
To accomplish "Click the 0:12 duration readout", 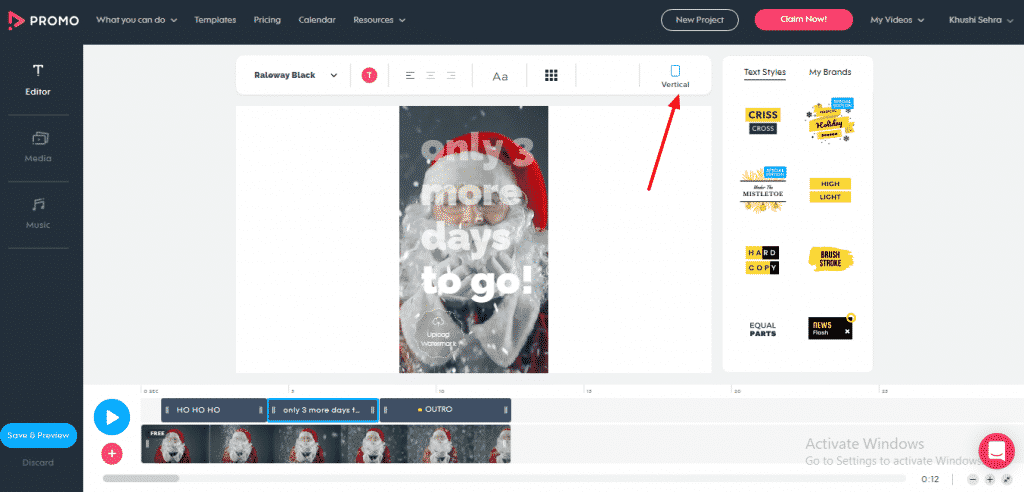I will click(930, 480).
